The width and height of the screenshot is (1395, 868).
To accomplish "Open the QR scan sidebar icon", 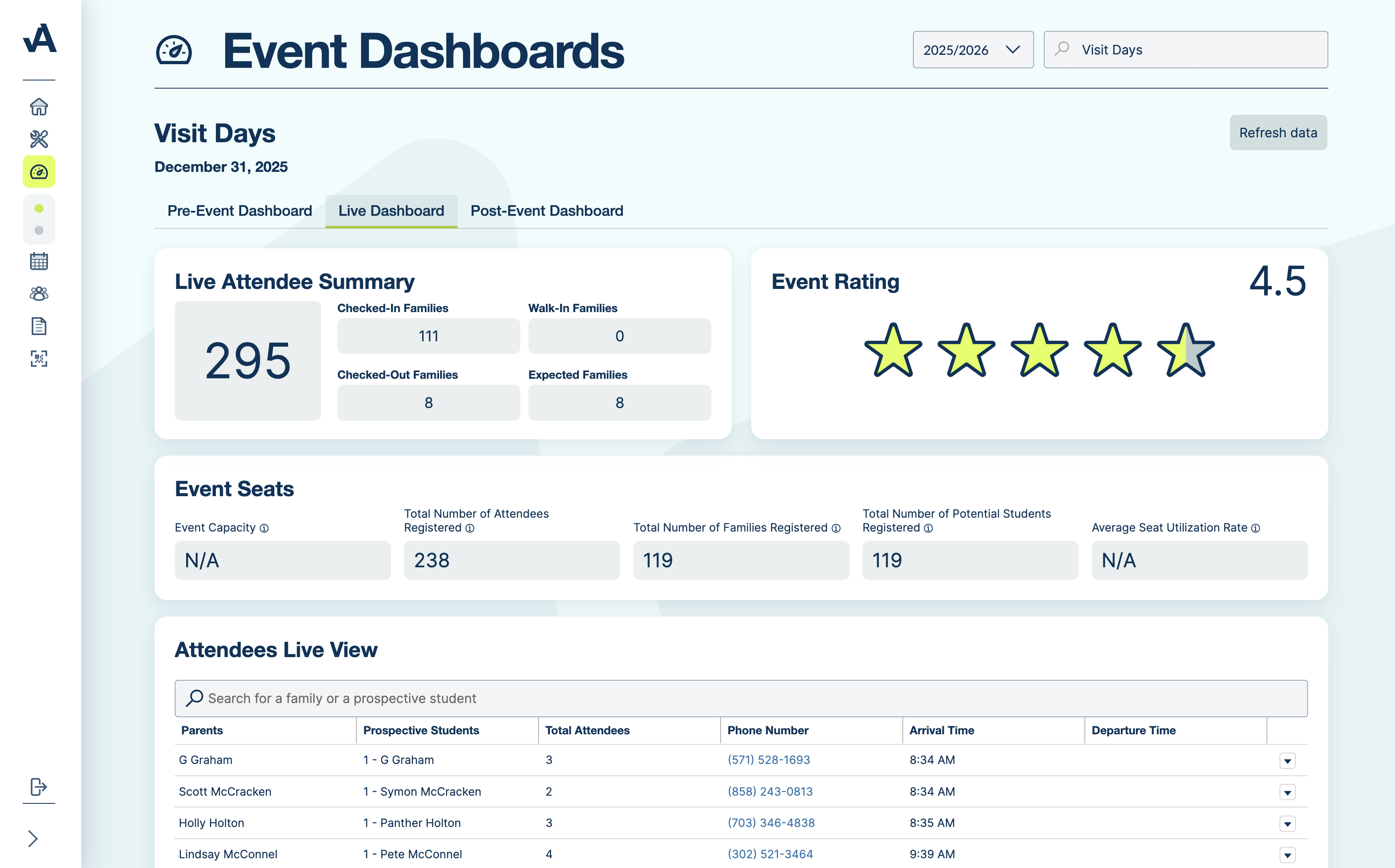I will point(39,359).
